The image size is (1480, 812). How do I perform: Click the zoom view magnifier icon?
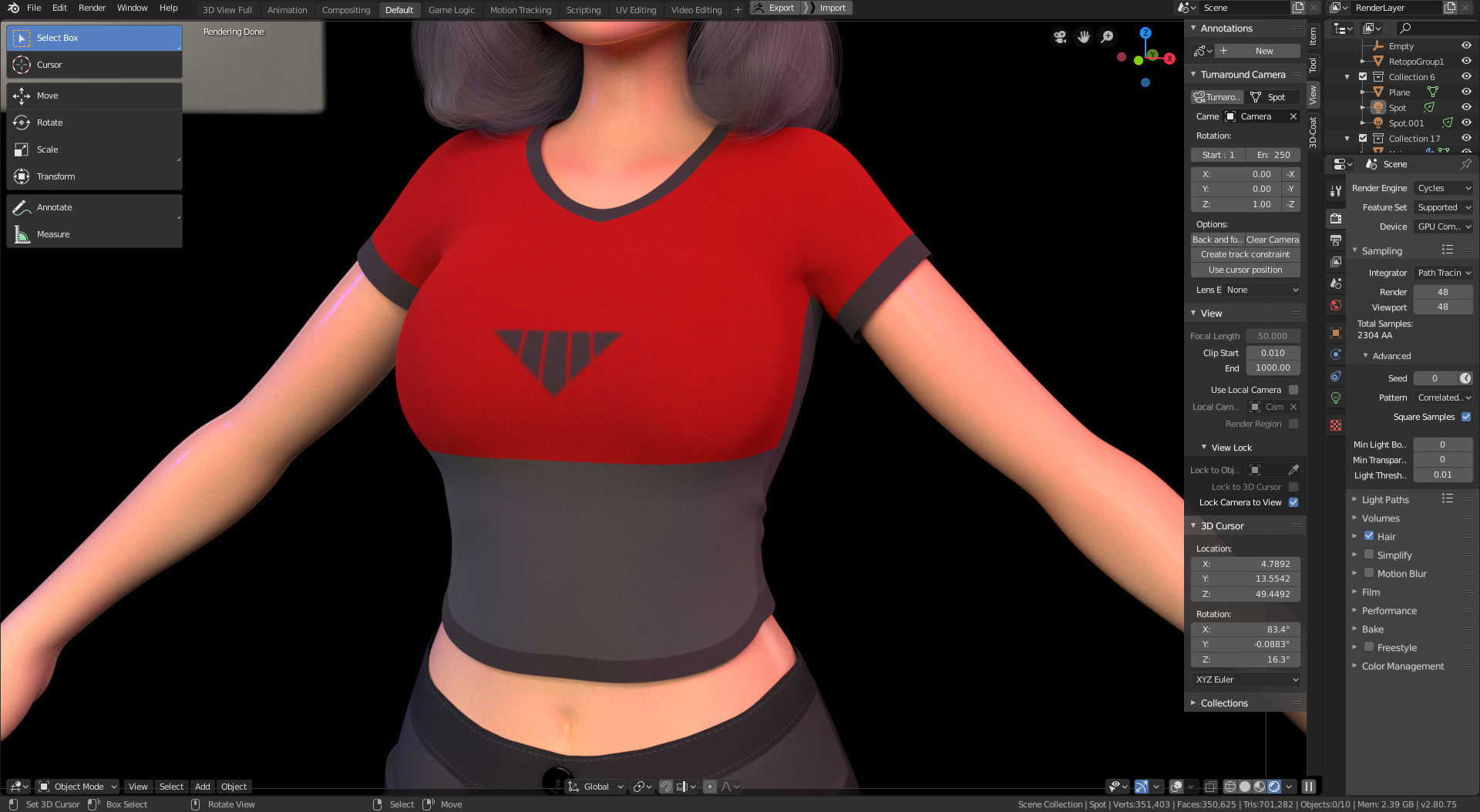click(1108, 37)
